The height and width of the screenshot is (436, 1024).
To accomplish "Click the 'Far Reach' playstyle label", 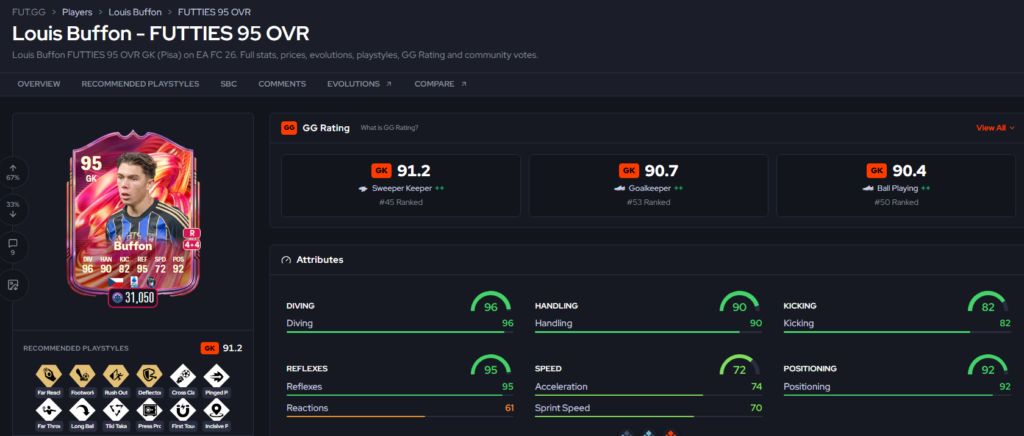I will pos(48,393).
